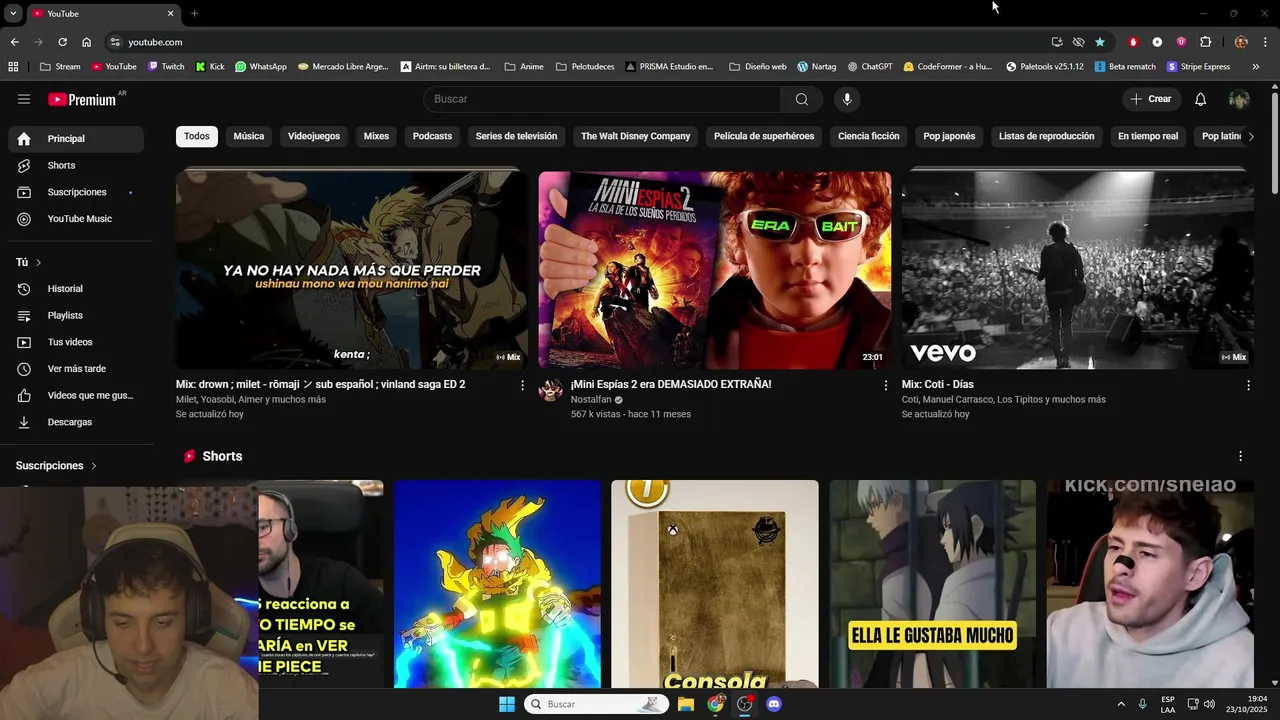Open the Mini Espías 2 video title
1280x720 pixels.
click(x=671, y=384)
